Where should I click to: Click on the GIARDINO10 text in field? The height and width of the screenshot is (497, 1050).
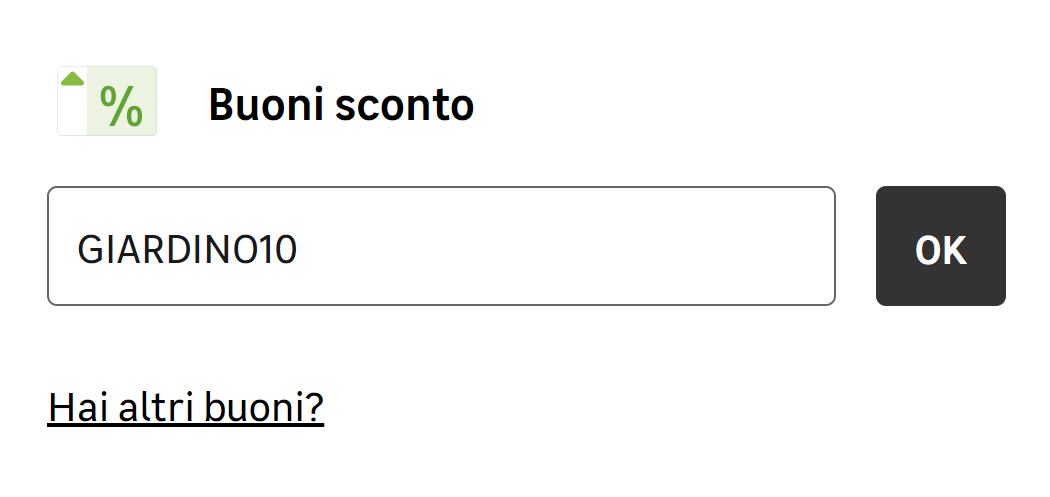click(187, 249)
